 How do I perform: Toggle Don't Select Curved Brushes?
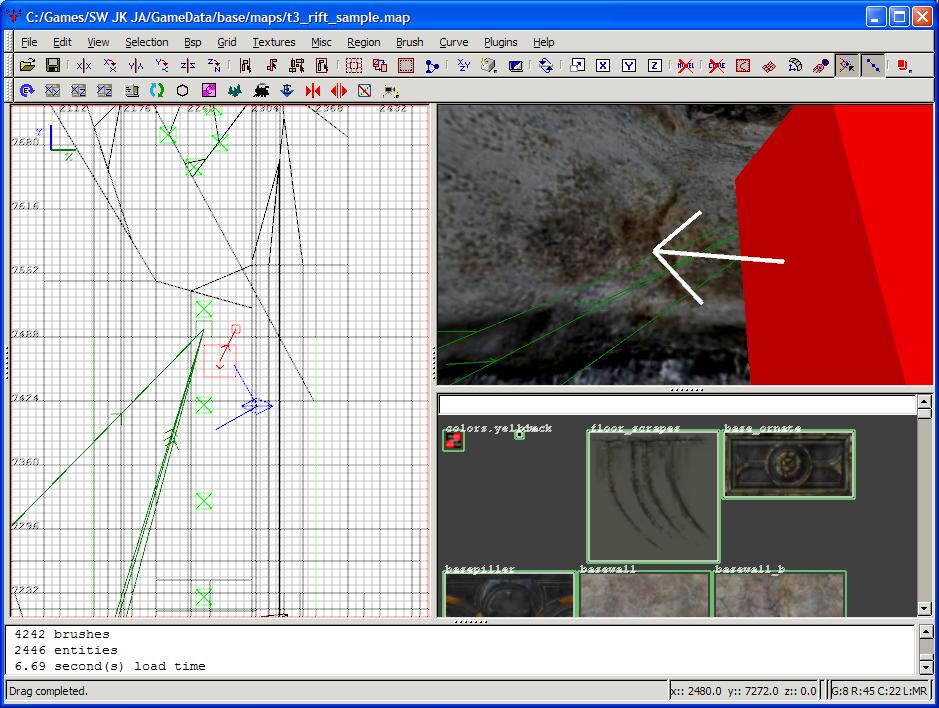tap(716, 65)
